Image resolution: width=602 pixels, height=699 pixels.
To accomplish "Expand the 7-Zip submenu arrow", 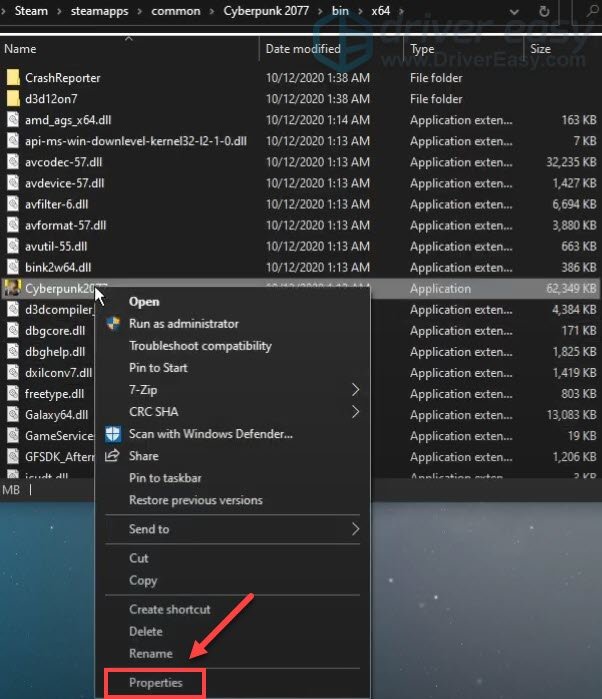I will click(355, 390).
